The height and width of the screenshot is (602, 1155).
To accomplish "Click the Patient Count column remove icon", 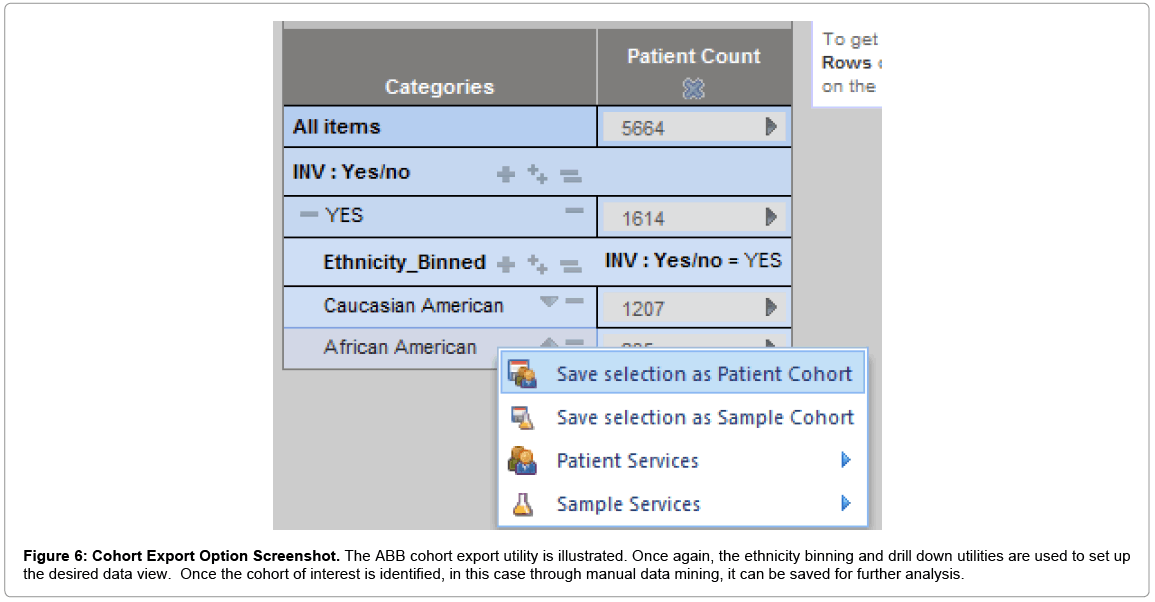I will point(693,89).
